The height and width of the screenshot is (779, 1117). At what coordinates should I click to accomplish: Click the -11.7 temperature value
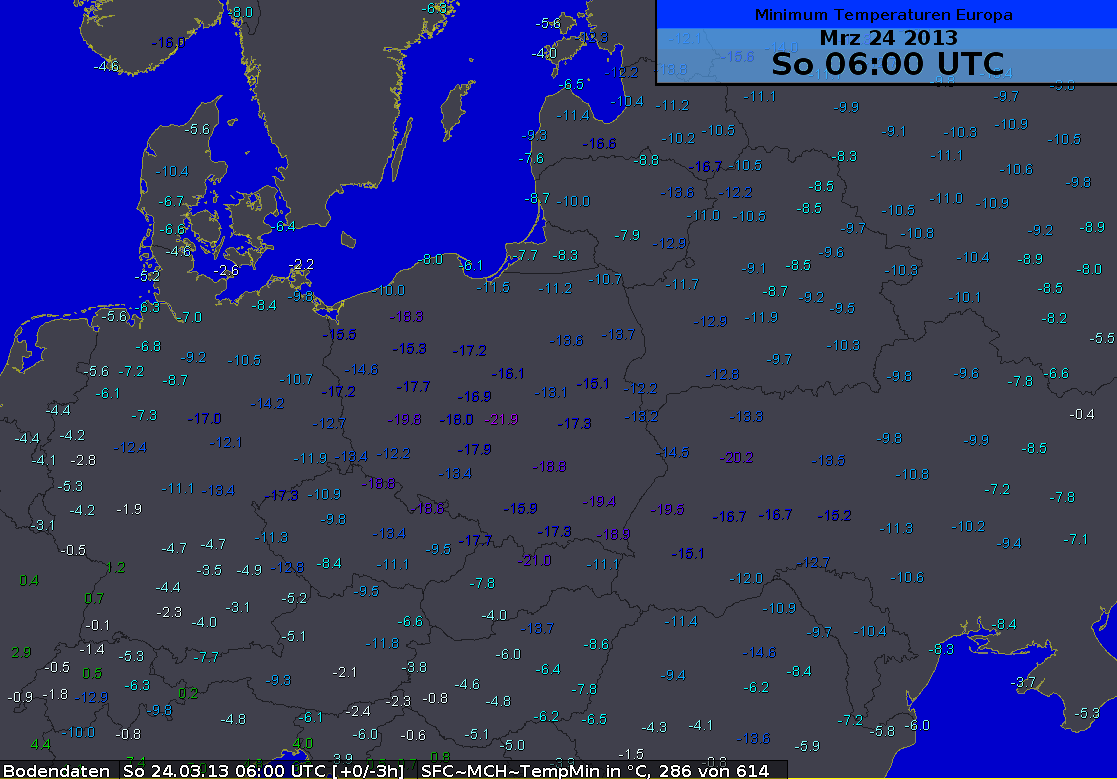[681, 284]
